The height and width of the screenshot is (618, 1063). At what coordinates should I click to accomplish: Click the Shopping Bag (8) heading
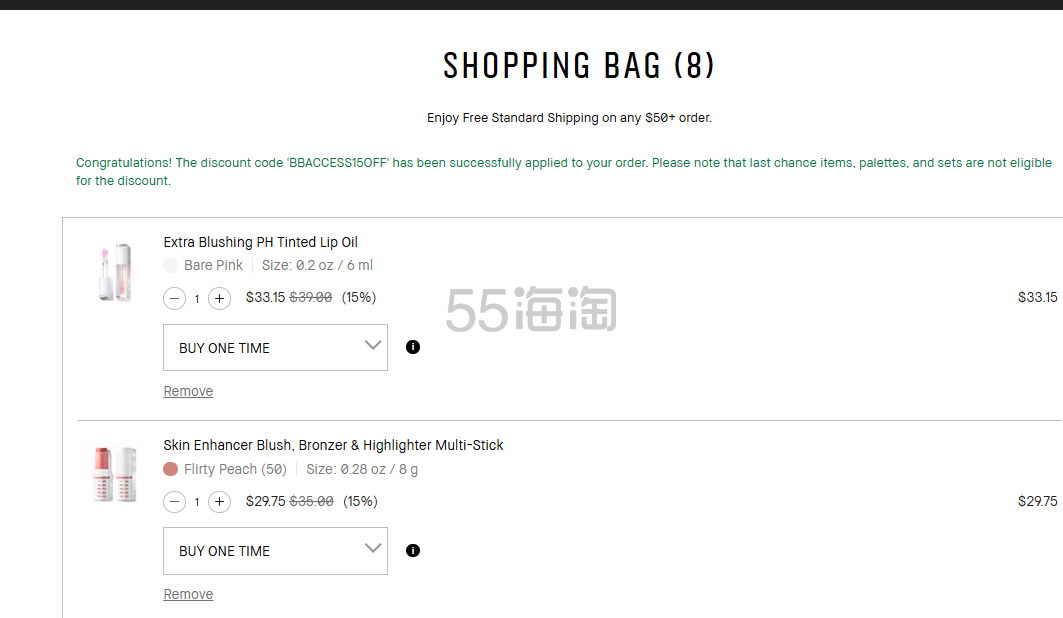[579, 66]
